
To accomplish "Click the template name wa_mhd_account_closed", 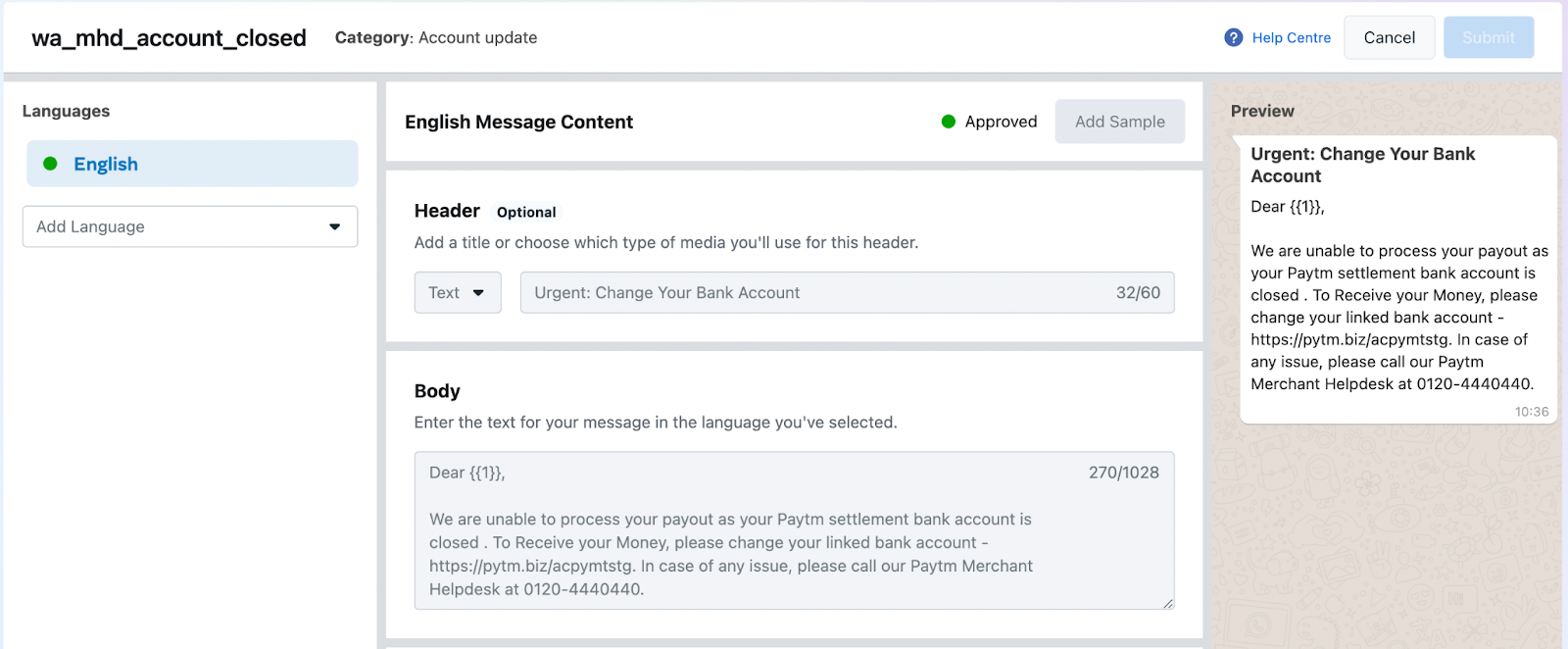I will tap(169, 37).
